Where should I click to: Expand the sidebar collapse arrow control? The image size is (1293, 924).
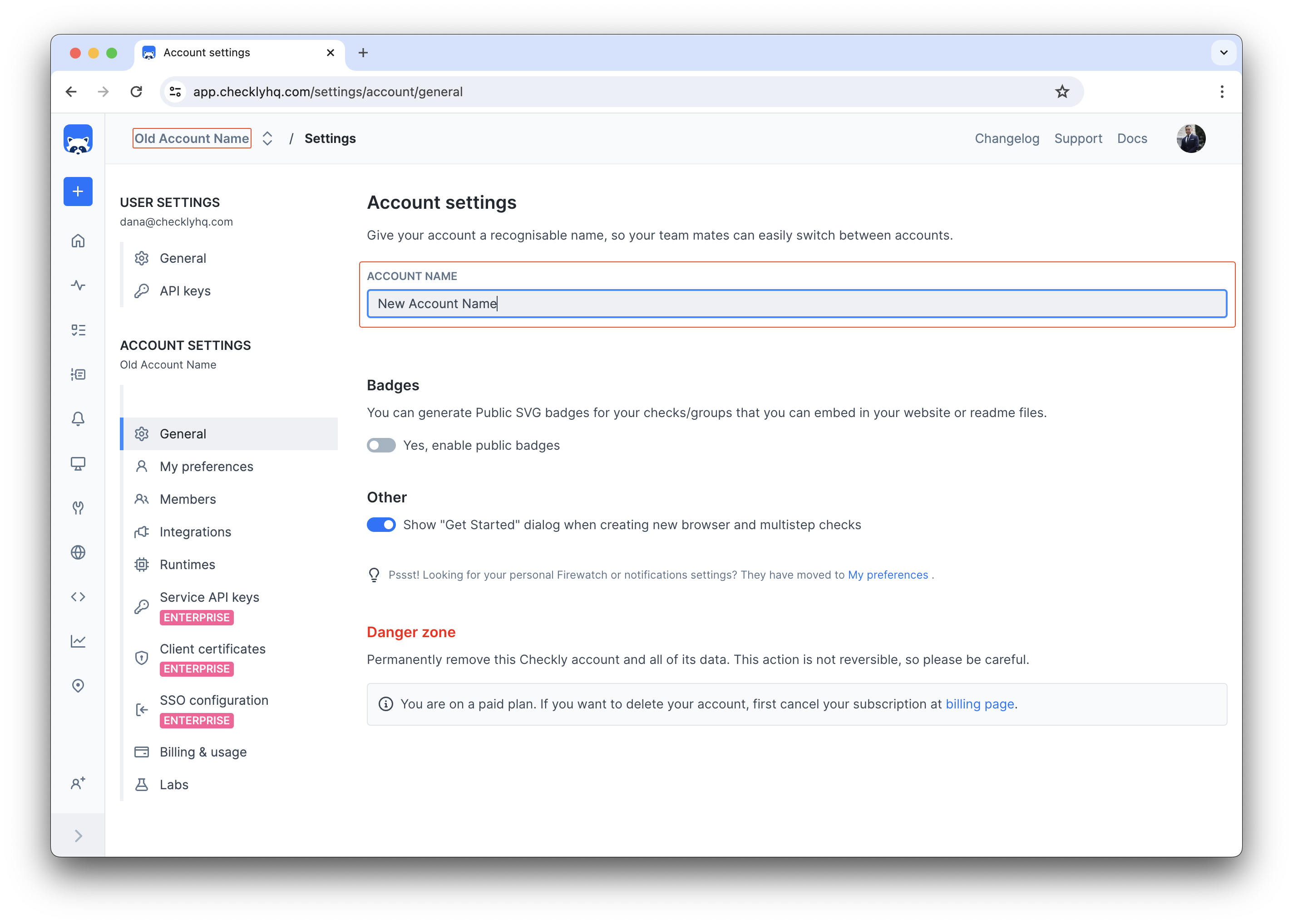78,835
